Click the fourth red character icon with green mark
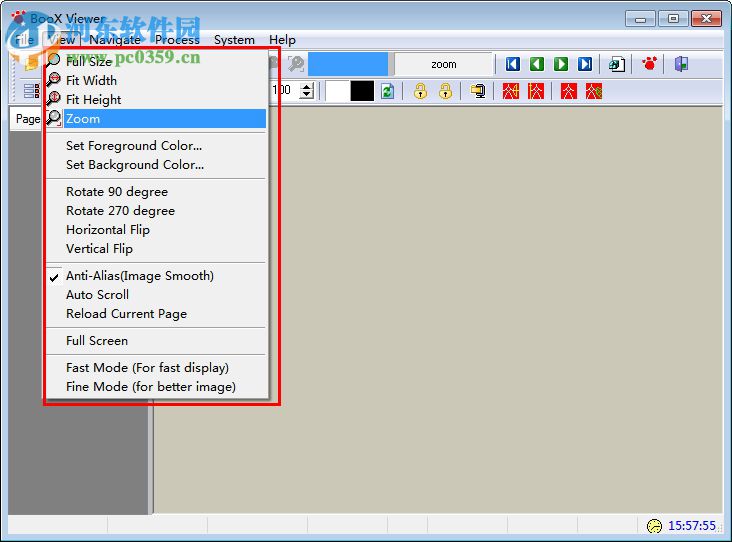This screenshot has height=542, width=732. pos(593,91)
